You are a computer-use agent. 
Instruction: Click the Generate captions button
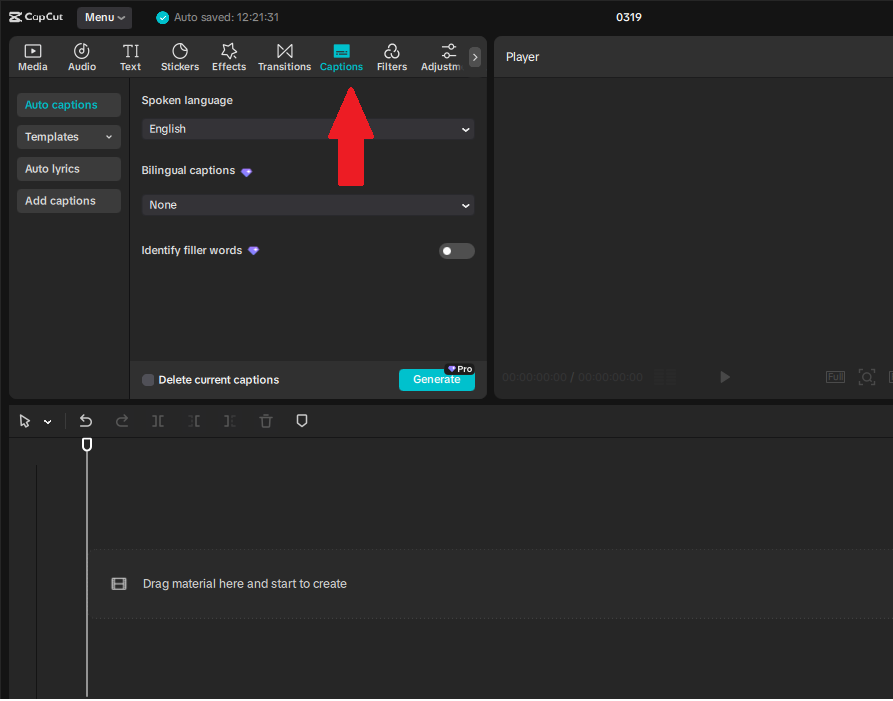(437, 380)
